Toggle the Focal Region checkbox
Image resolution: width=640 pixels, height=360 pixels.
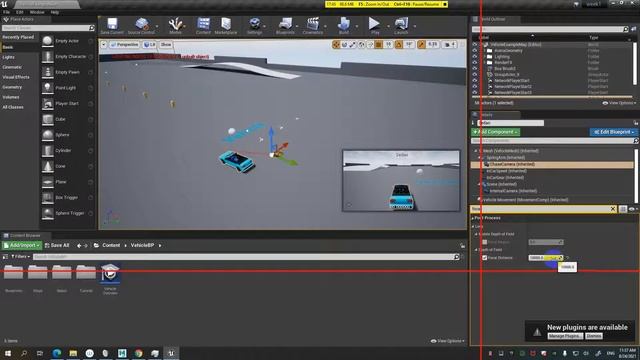(484, 242)
